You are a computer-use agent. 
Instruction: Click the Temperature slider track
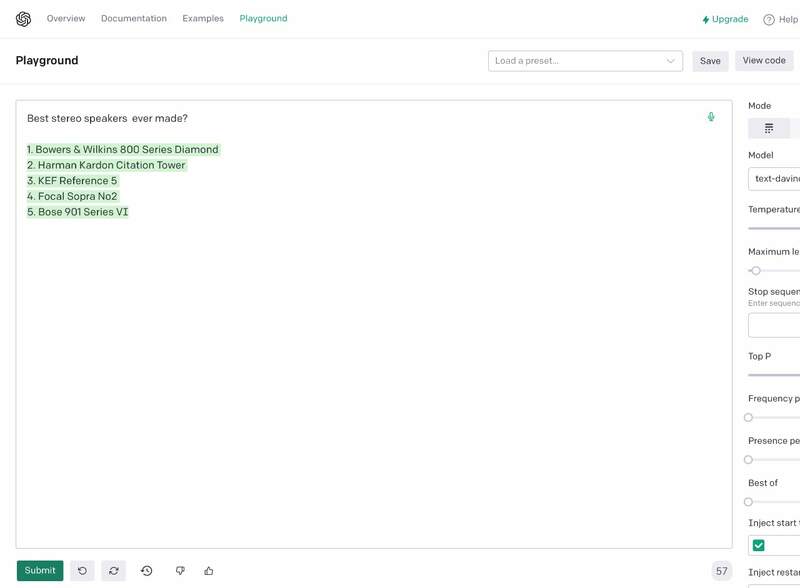coord(774,228)
